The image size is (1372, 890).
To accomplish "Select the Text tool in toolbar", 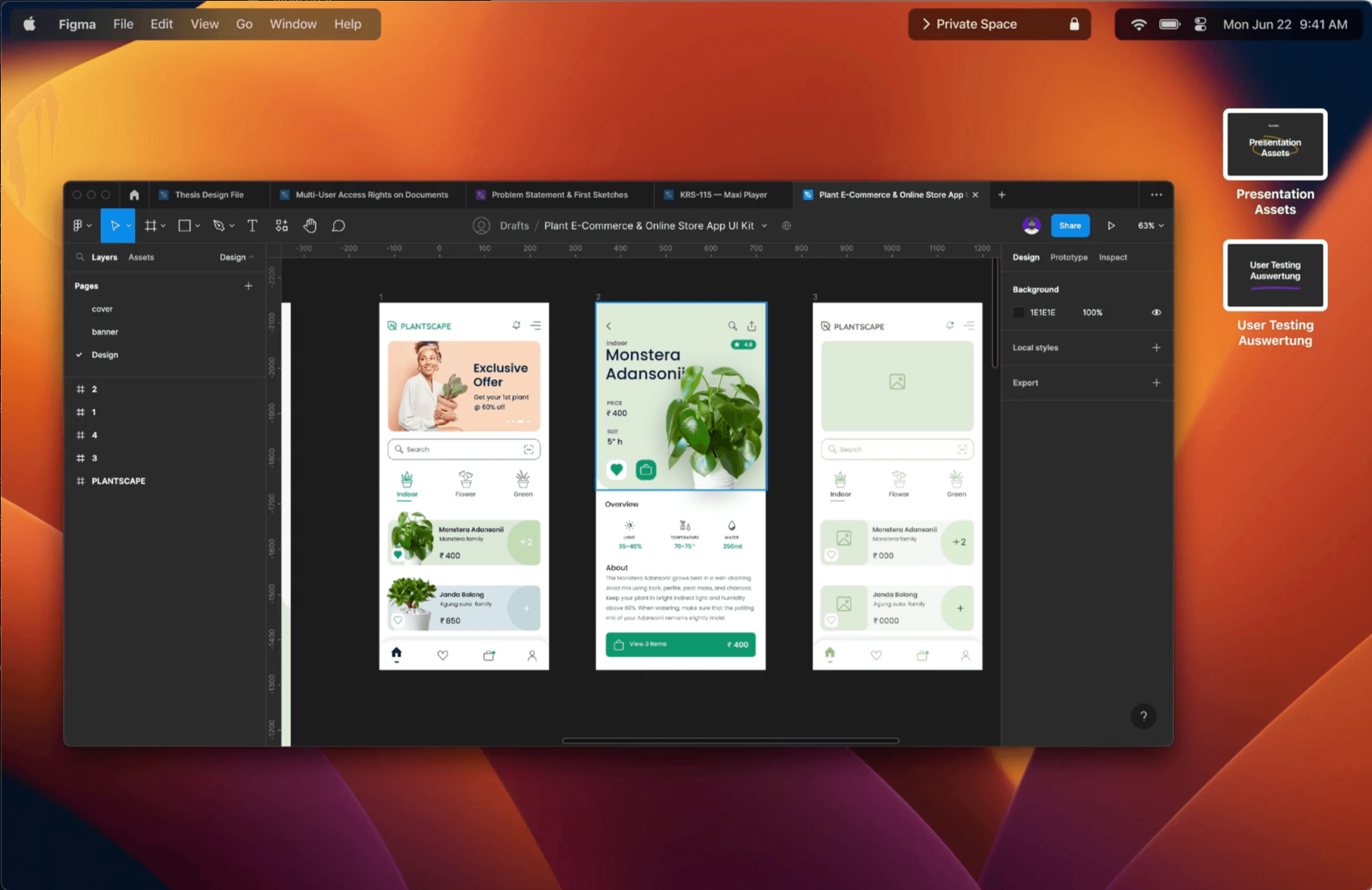I will tap(252, 225).
